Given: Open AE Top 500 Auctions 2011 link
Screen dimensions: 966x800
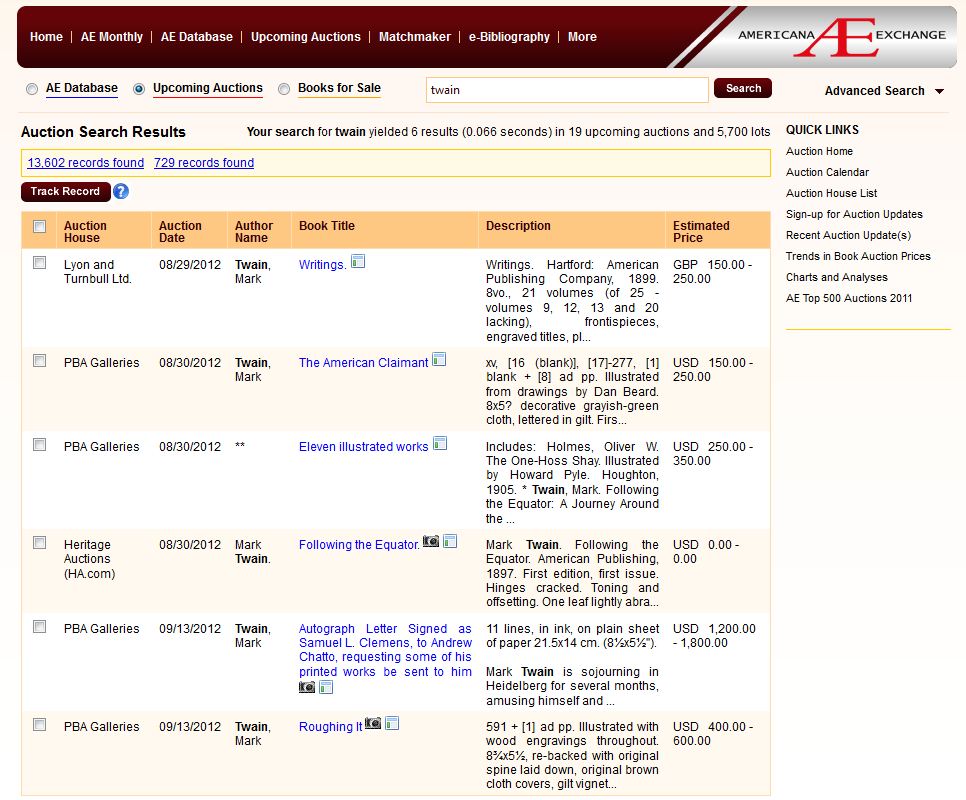Looking at the screenshot, I should tap(849, 298).
